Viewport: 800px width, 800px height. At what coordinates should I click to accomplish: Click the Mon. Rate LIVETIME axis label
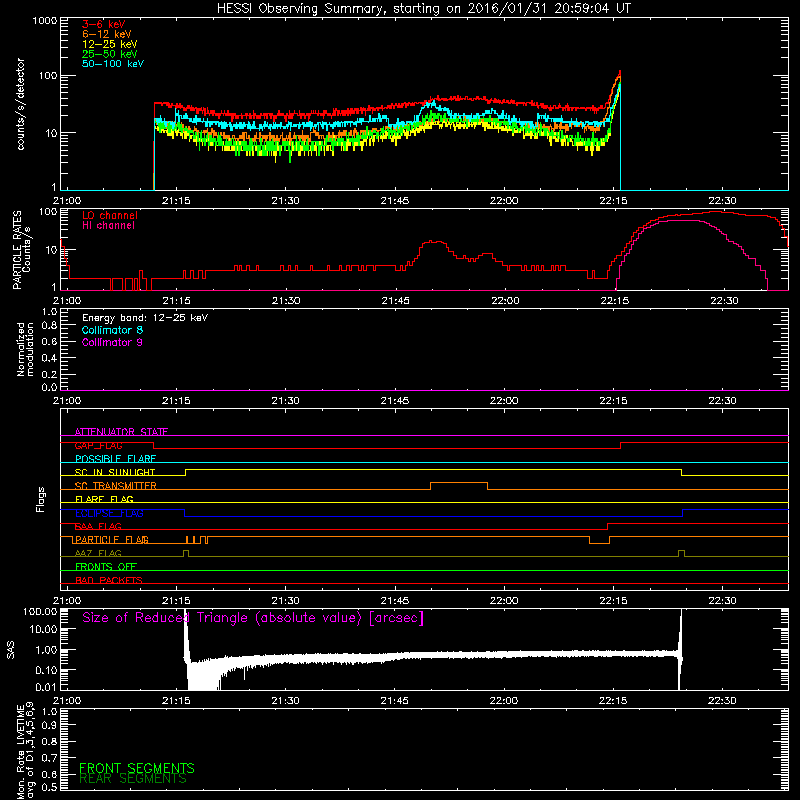(25, 751)
